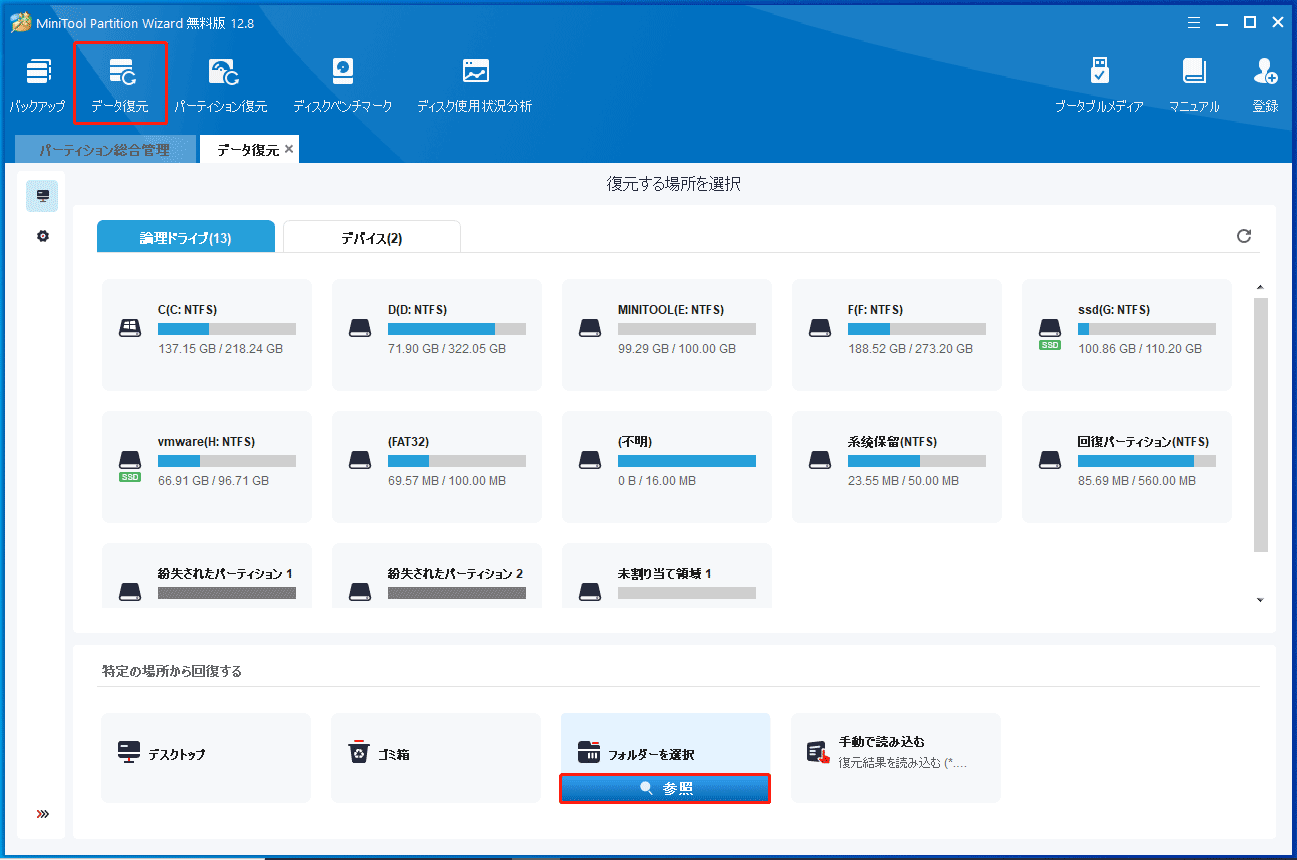Activate the データ復元 document tab
This screenshot has width=1297, height=860.
pos(247,150)
